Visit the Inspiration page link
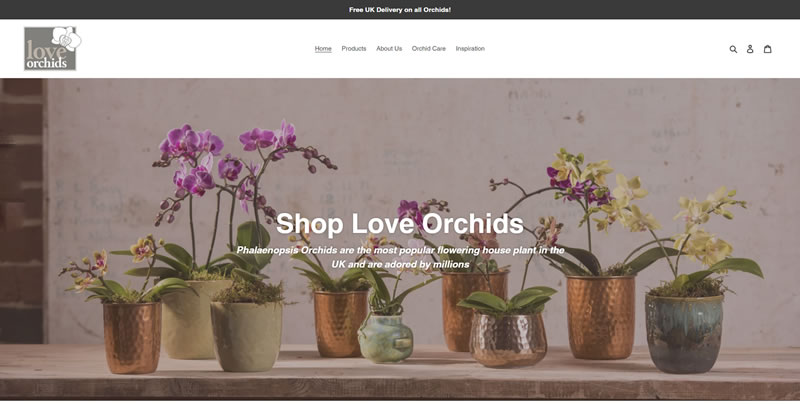 pos(470,48)
